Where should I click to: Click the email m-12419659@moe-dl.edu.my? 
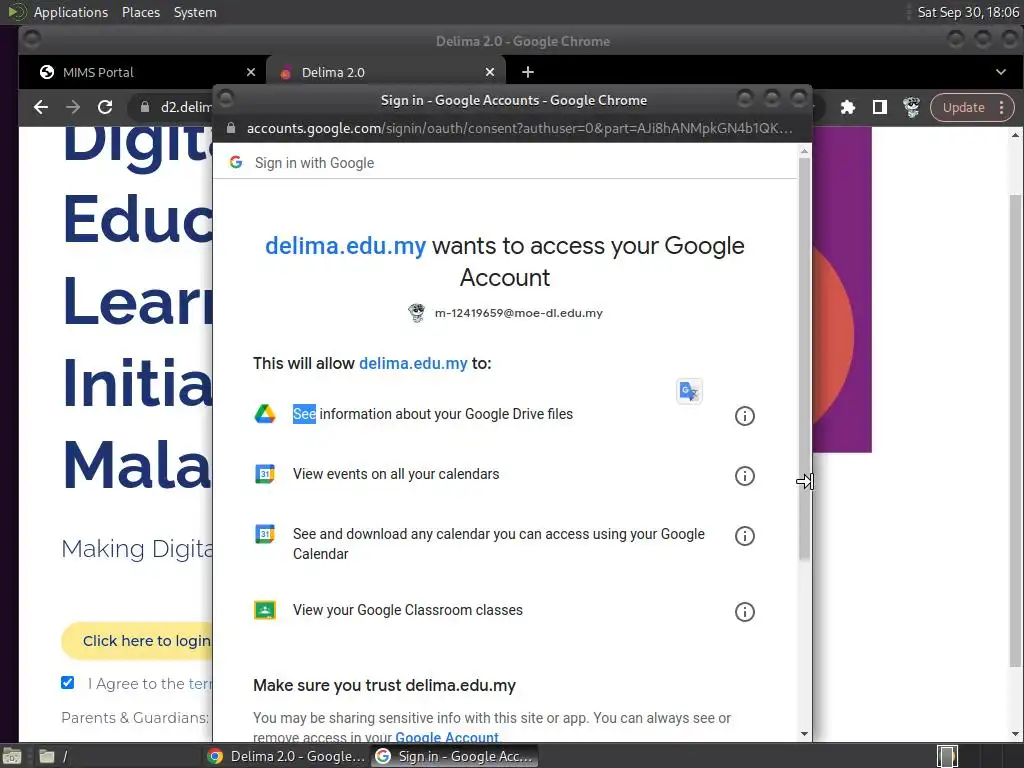click(519, 313)
